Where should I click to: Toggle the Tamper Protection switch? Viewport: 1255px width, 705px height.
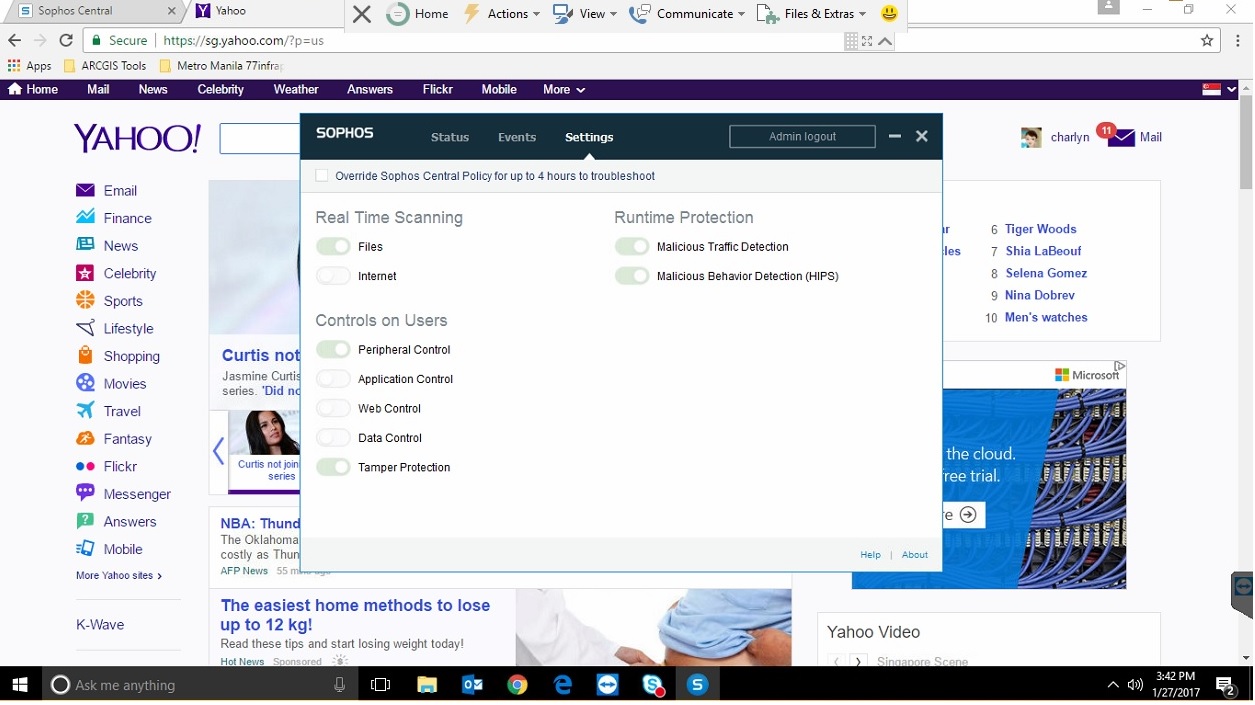point(333,467)
